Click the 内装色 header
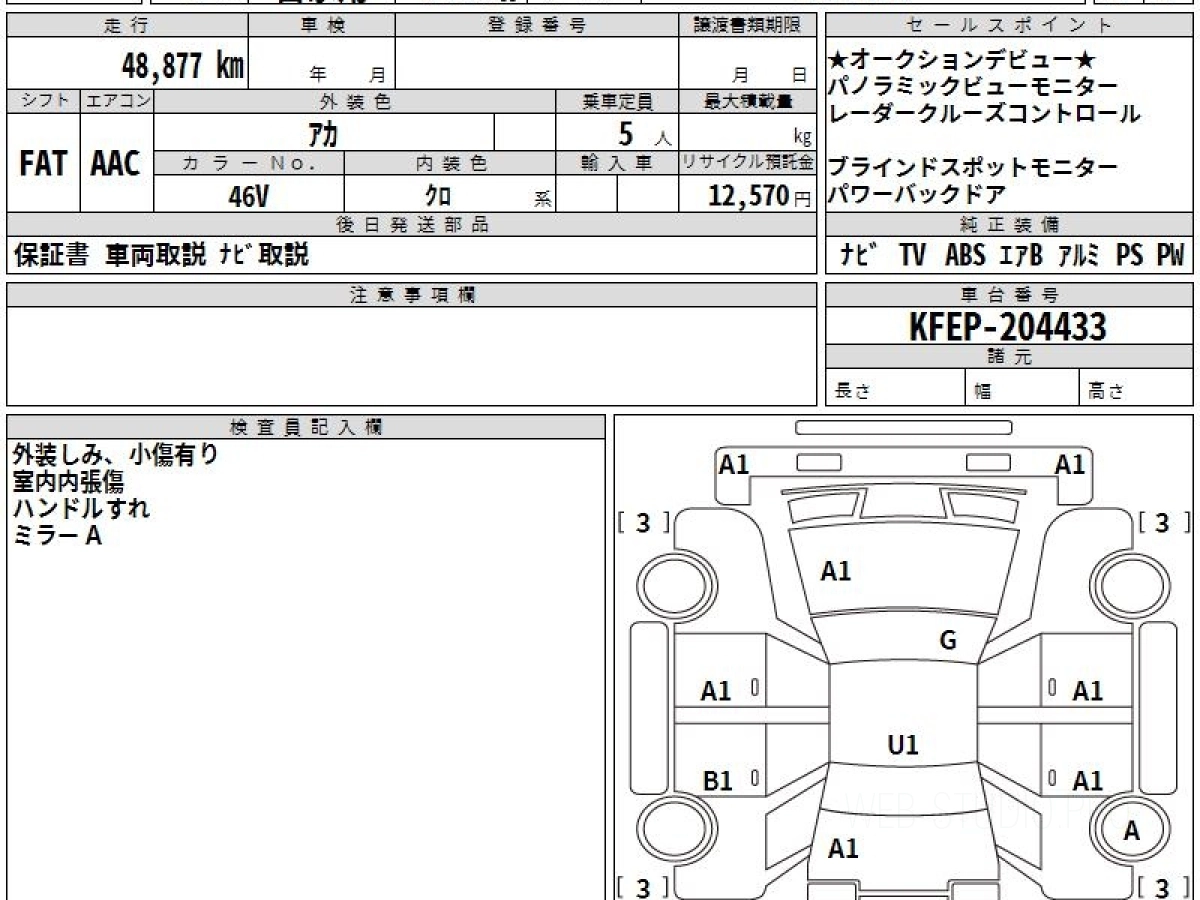The image size is (1200, 900). pos(450,163)
